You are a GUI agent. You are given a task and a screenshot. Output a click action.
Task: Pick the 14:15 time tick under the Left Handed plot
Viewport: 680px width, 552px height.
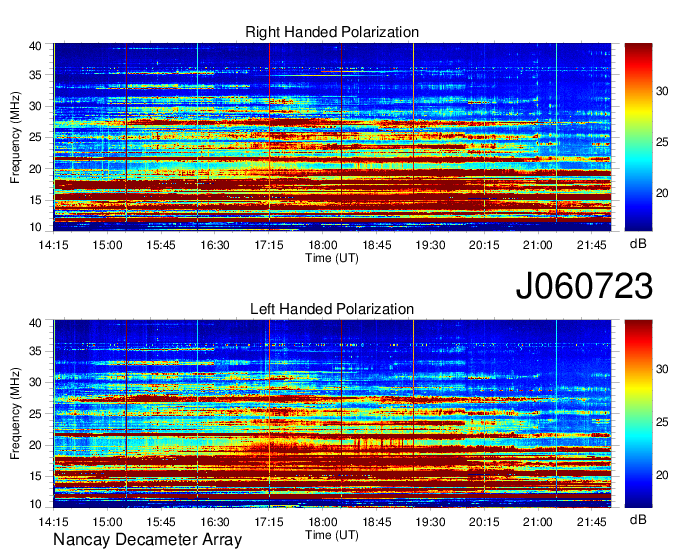(x=53, y=522)
